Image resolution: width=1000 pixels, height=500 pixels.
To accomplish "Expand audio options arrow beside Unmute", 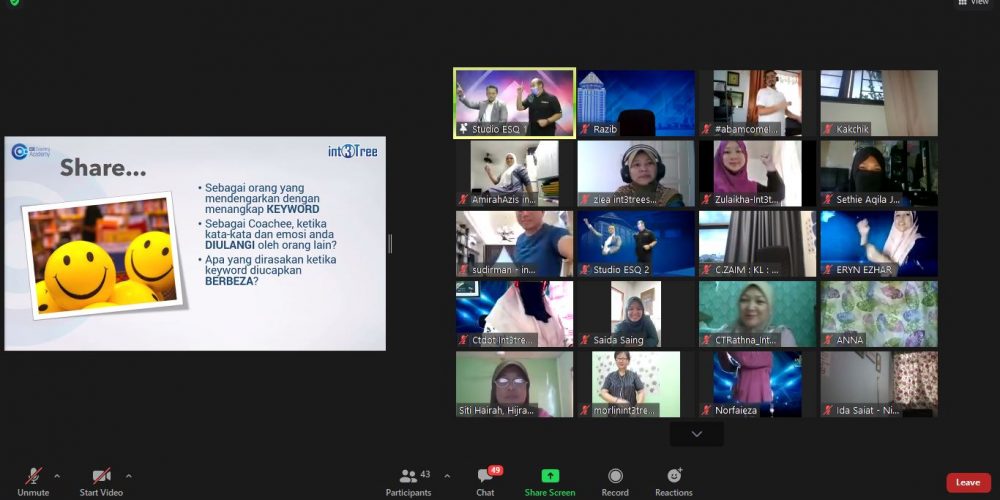I will [57, 476].
